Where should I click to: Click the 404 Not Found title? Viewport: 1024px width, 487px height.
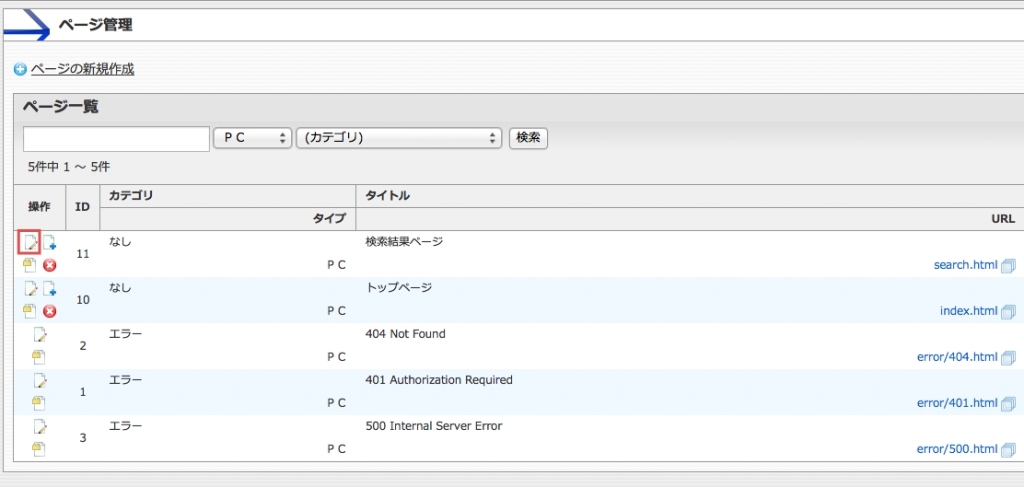click(x=405, y=334)
